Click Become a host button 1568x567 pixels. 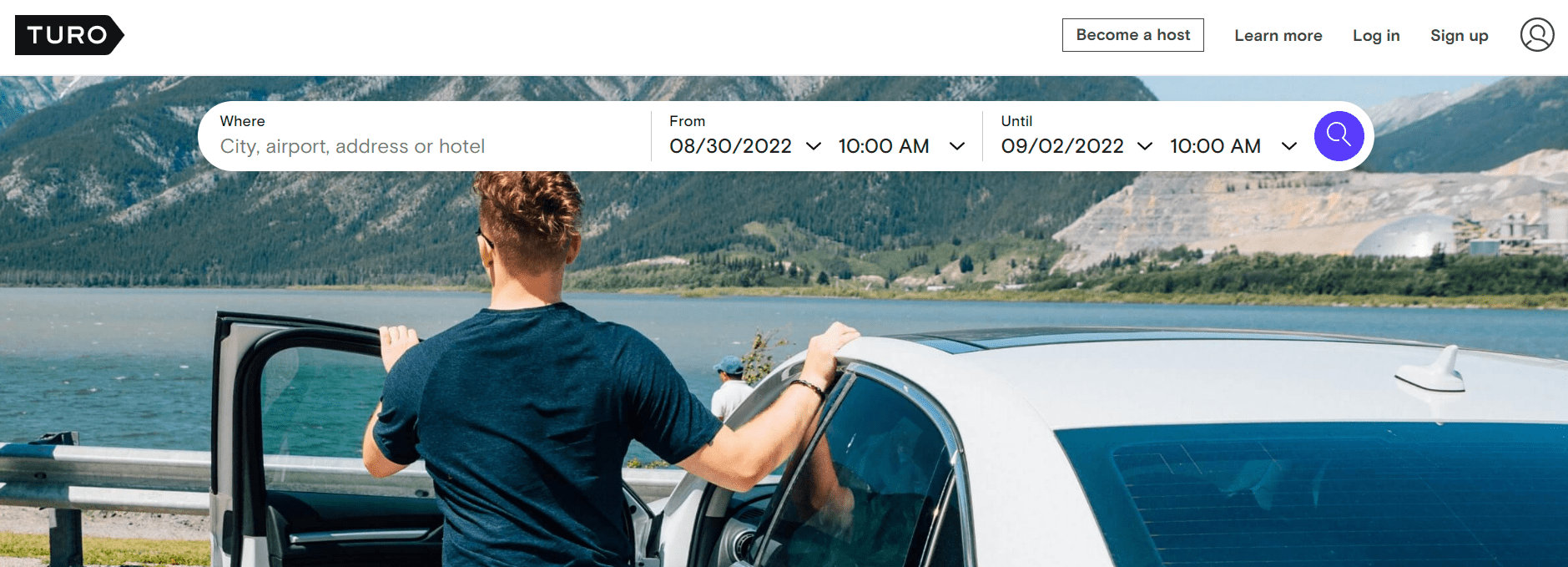pos(1132,35)
